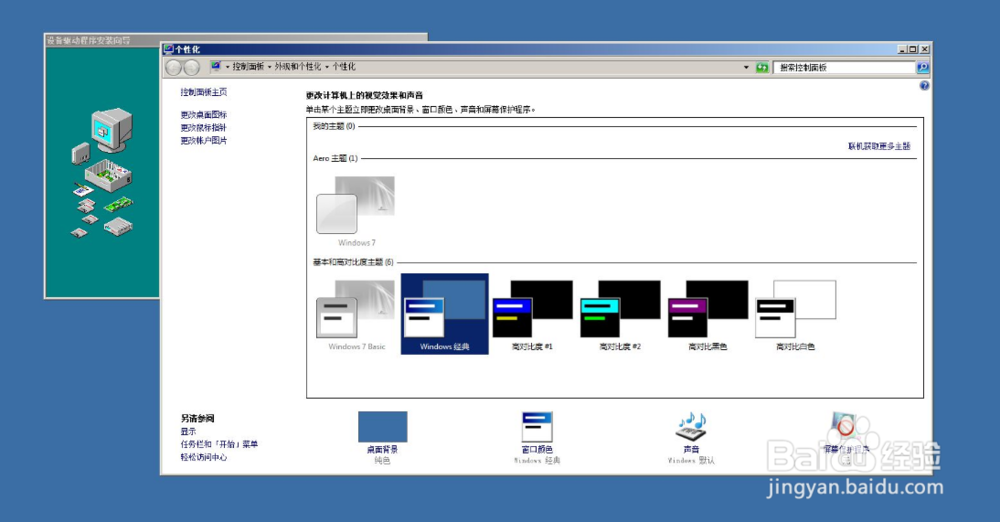The height and width of the screenshot is (522, 1000).
Task: Click 个性化 in the breadcrumb path
Action: coord(344,66)
